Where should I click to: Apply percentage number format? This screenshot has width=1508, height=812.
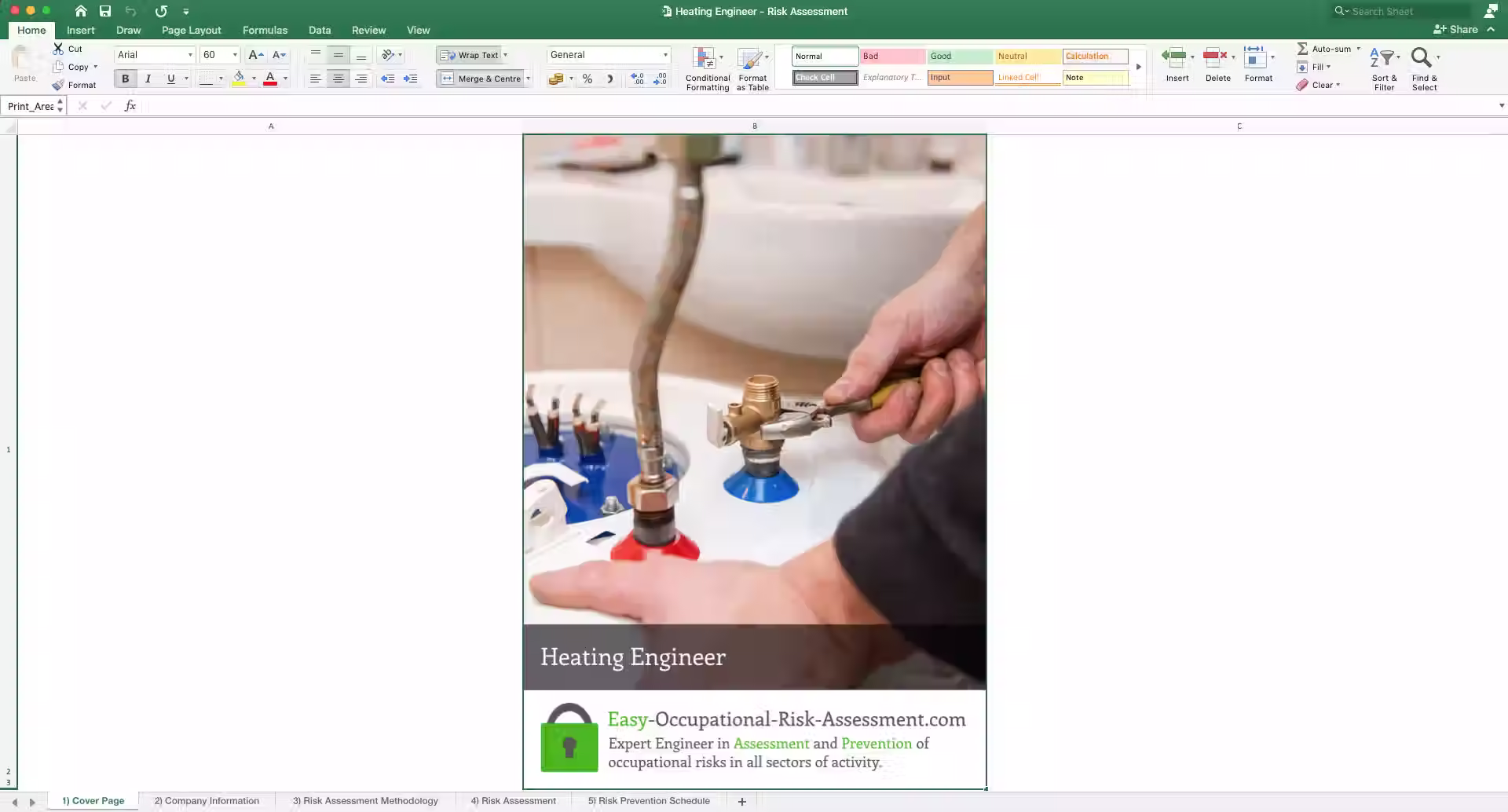587,79
